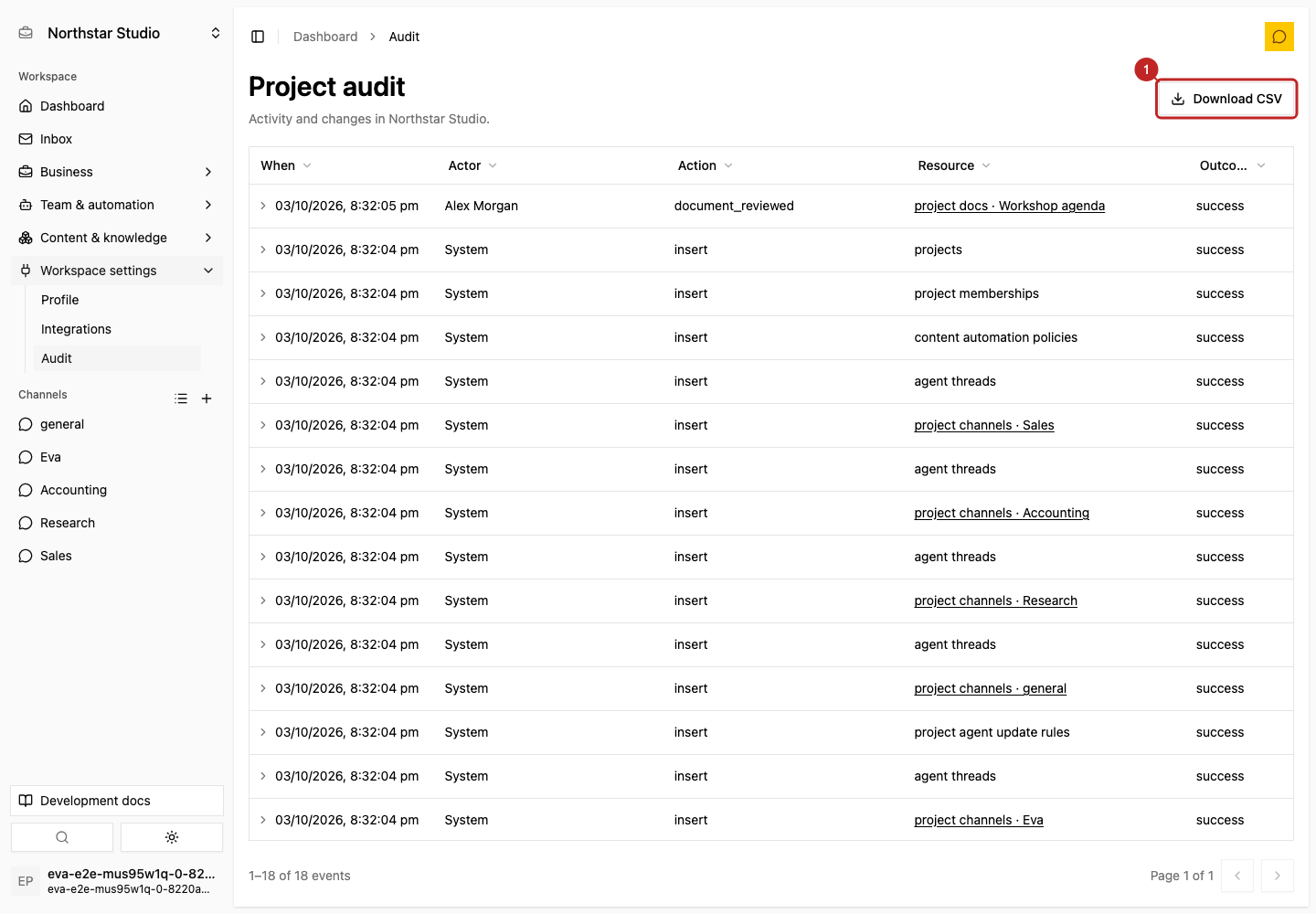Viewport: 1316px width, 914px height.
Task: Open the yellow chat bubble icon
Action: (1279, 37)
